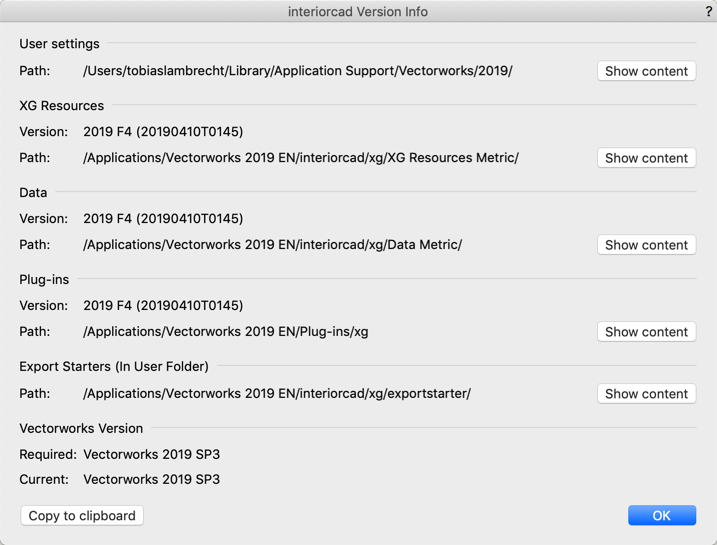The height and width of the screenshot is (545, 717).
Task: Show content of Plug-ins path
Action: point(647,331)
